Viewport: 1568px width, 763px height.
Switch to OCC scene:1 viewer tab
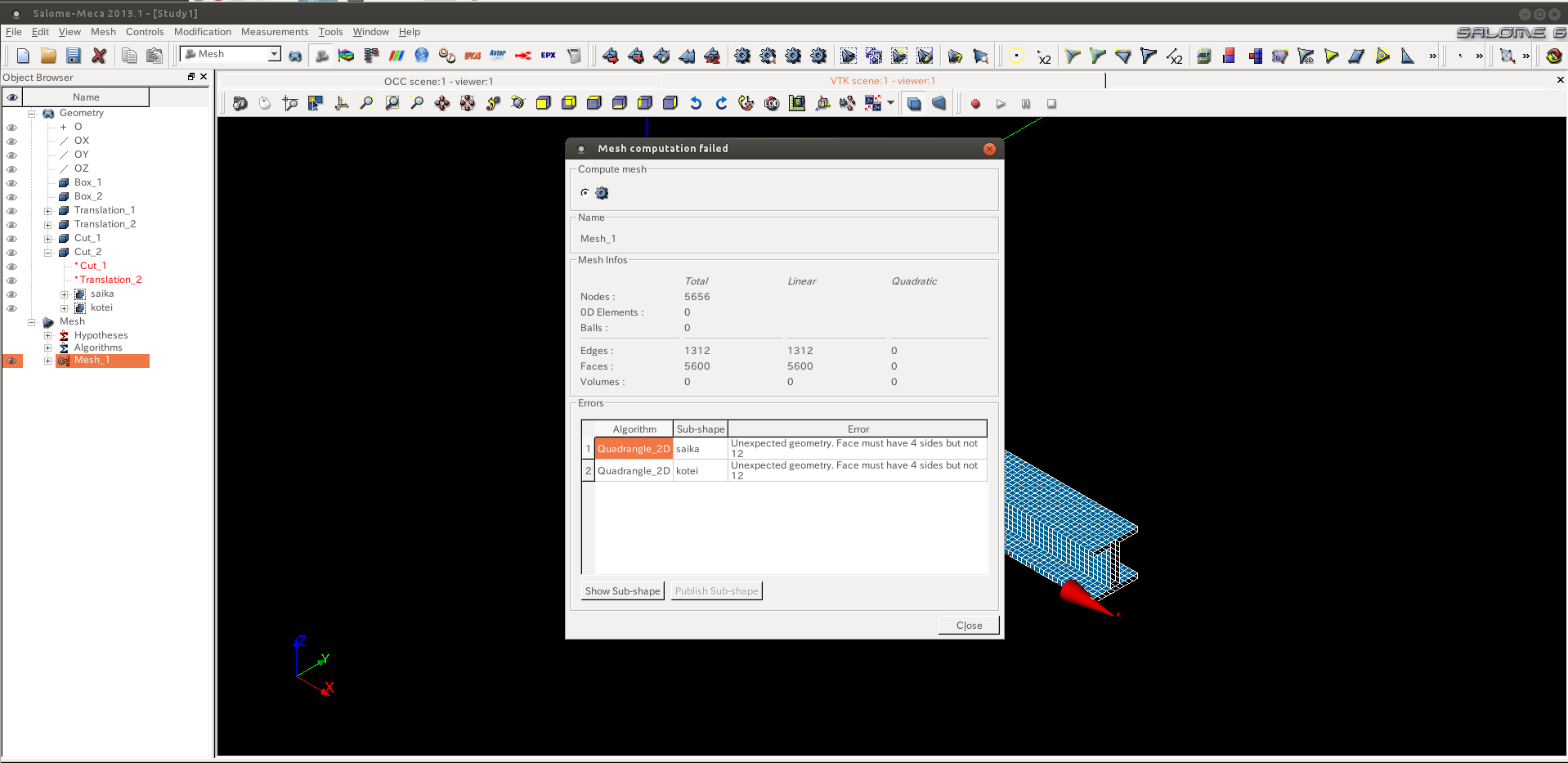(x=439, y=81)
